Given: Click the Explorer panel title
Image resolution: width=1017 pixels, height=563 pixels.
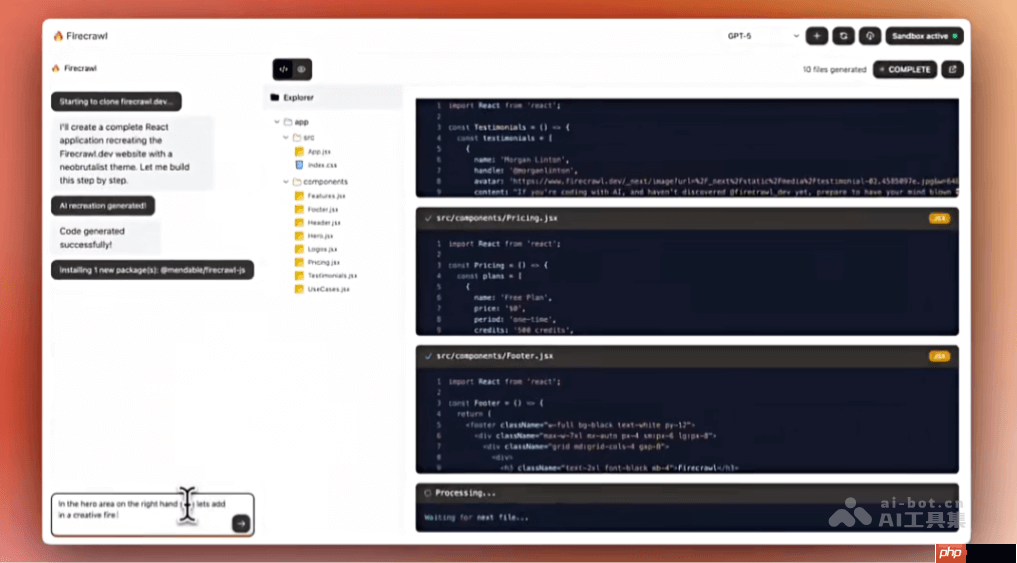Looking at the screenshot, I should coord(298,98).
